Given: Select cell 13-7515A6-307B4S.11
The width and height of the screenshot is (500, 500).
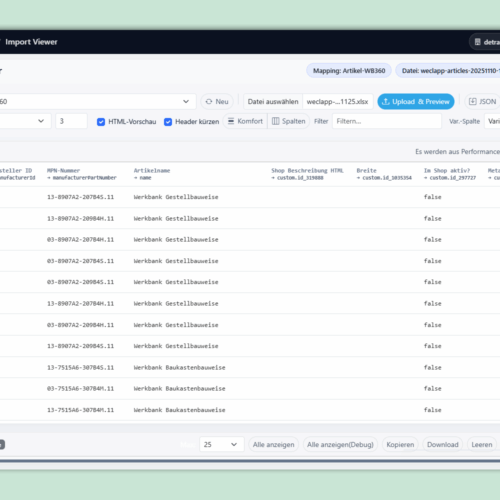Looking at the screenshot, I should (x=80, y=367).
